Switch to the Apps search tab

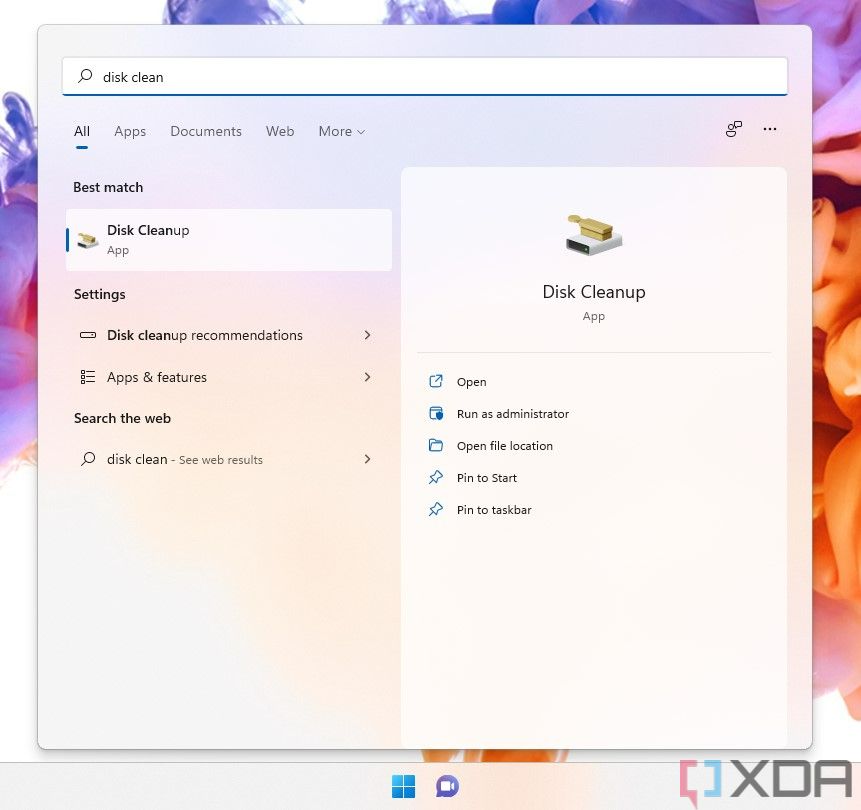pos(130,131)
